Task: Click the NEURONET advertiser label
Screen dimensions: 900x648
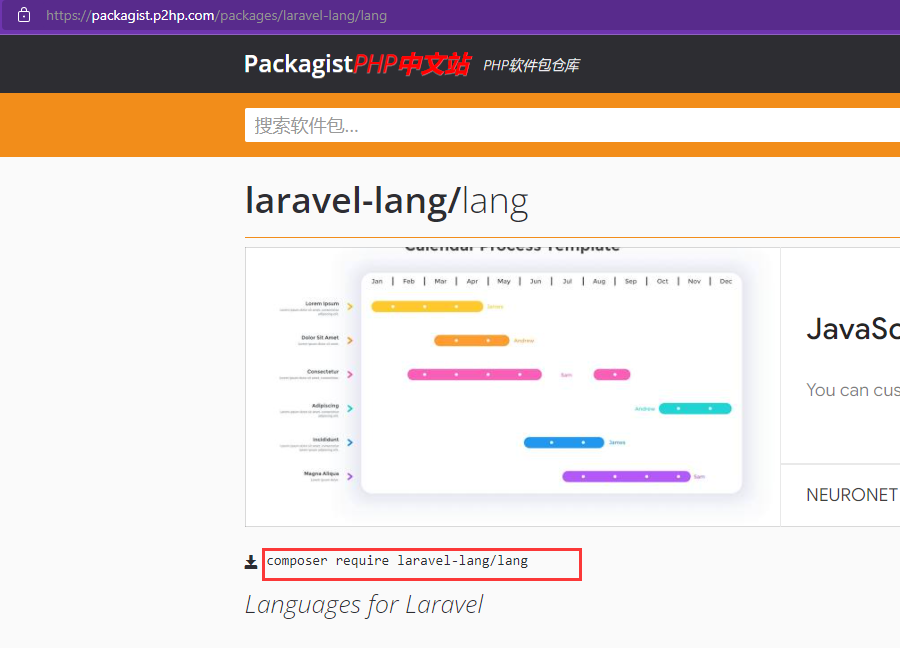Action: (852, 495)
